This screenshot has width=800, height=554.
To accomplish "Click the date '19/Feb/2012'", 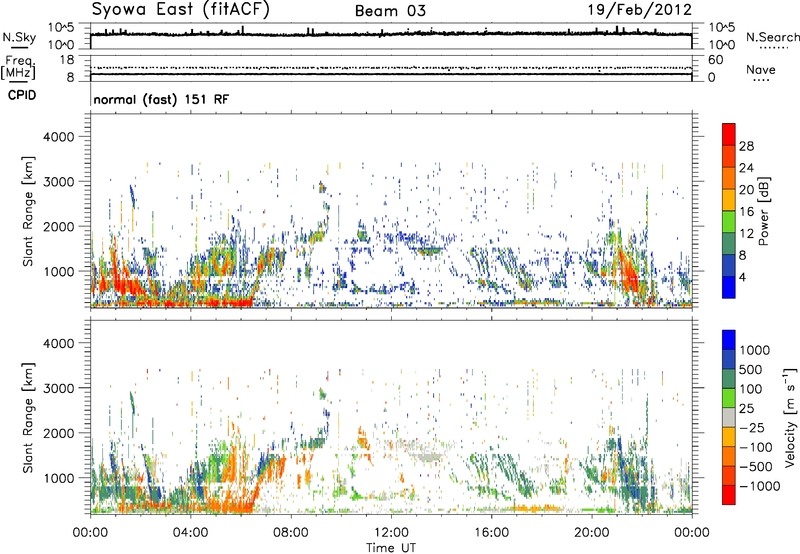I will coord(640,10).
